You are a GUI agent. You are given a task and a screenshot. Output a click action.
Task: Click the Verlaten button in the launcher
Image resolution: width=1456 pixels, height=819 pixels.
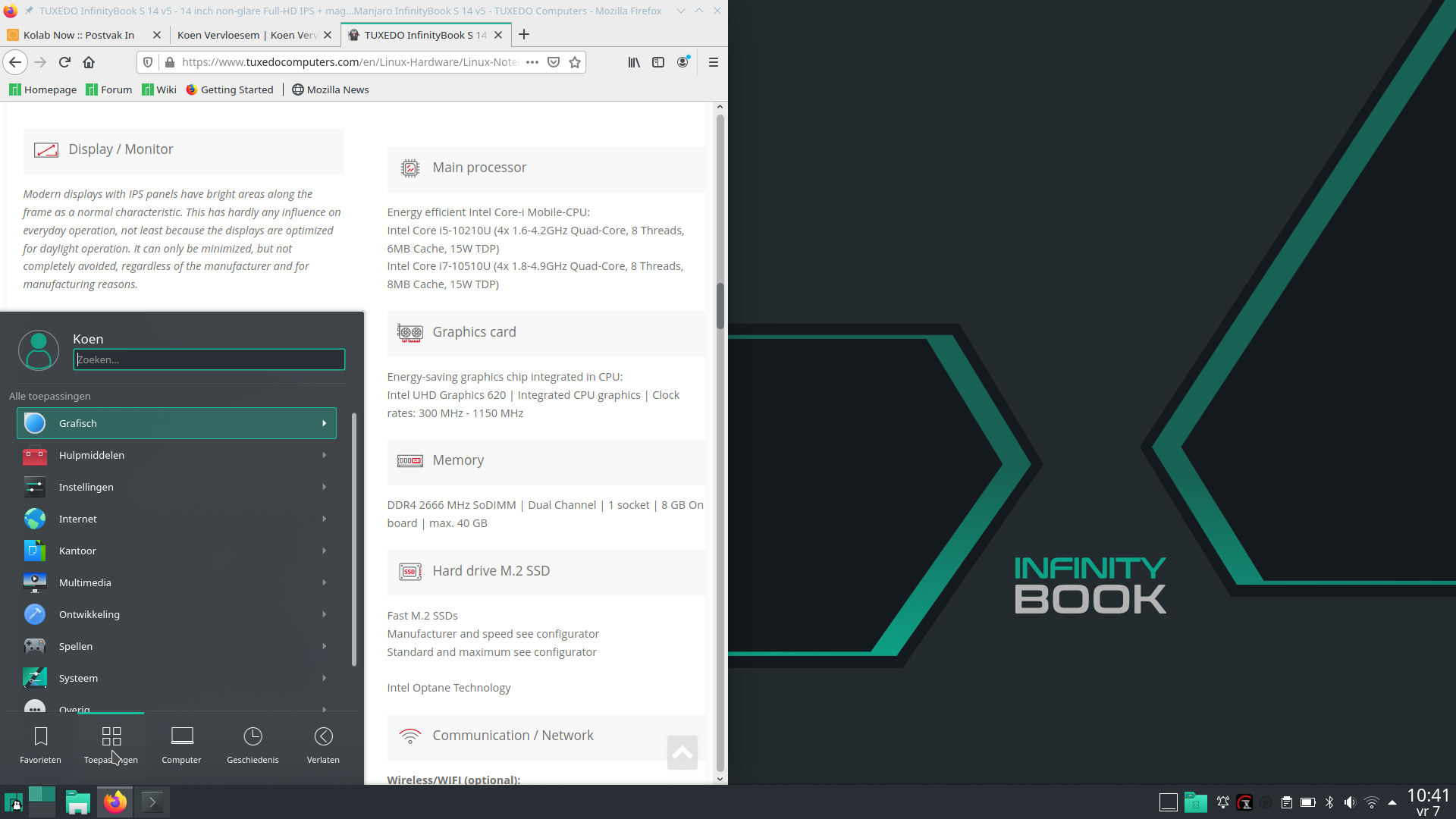[323, 743]
